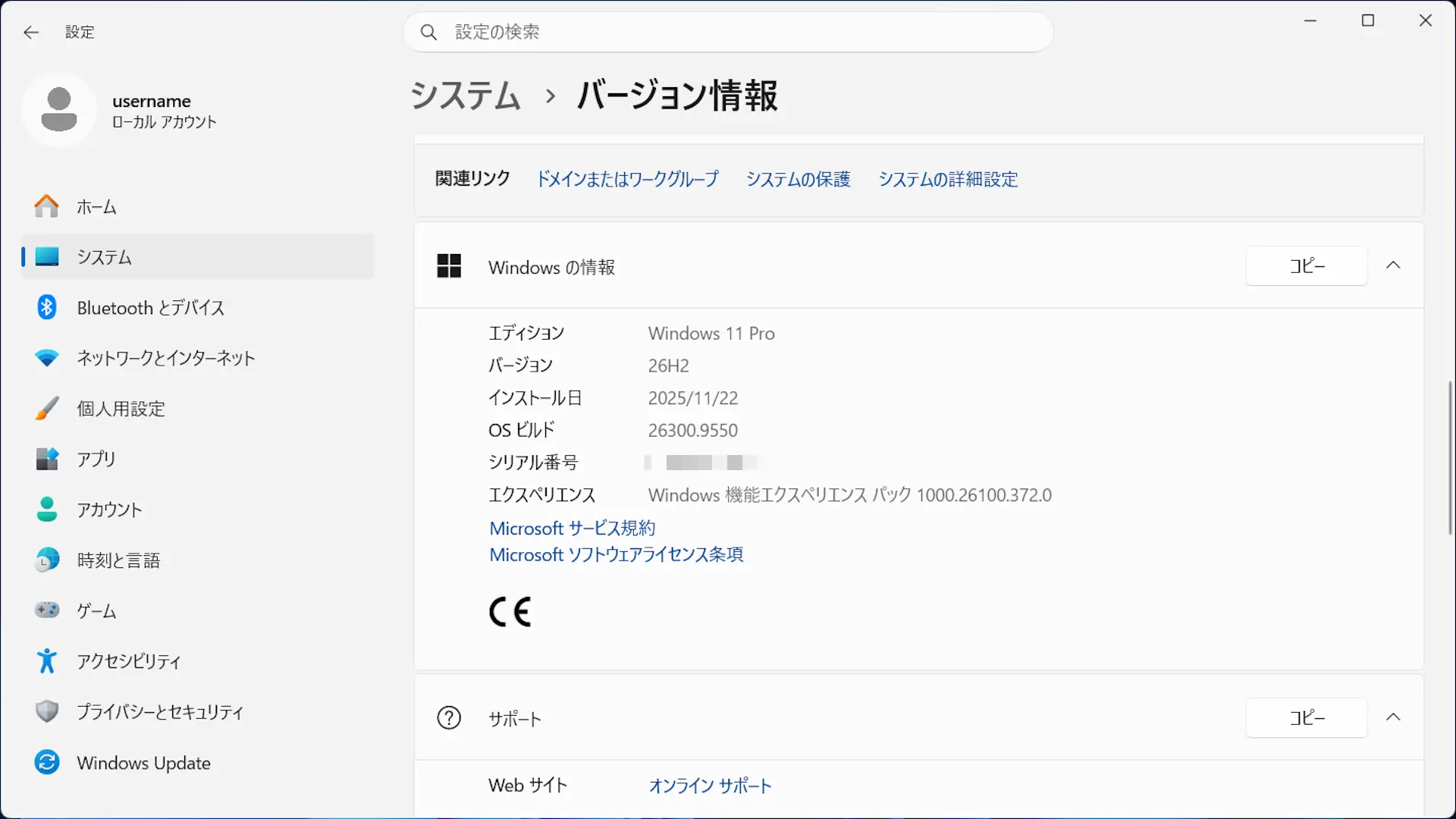Open Windows Update page
This screenshot has height=819, width=1456.
click(198, 762)
